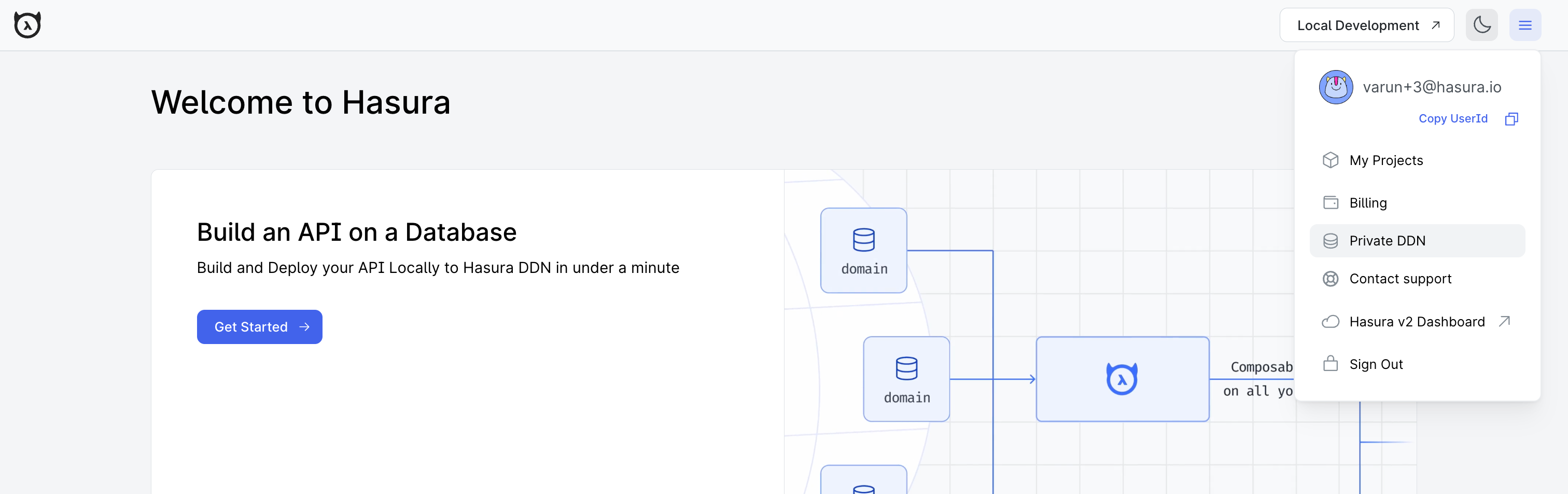Click the external-link arrow next to Hasura v2 Dashboard

(x=1504, y=321)
